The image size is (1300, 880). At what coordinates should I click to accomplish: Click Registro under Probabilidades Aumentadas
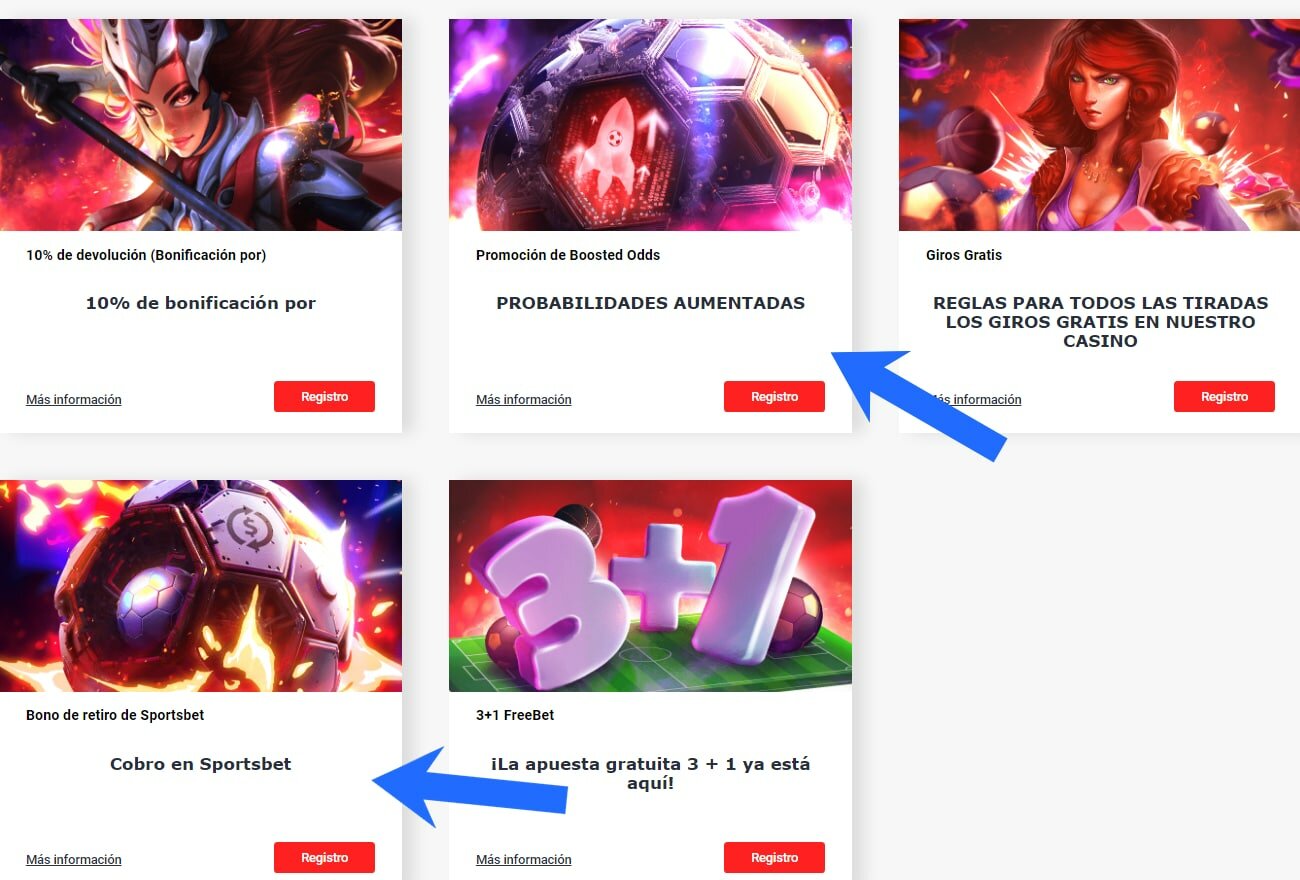point(774,396)
